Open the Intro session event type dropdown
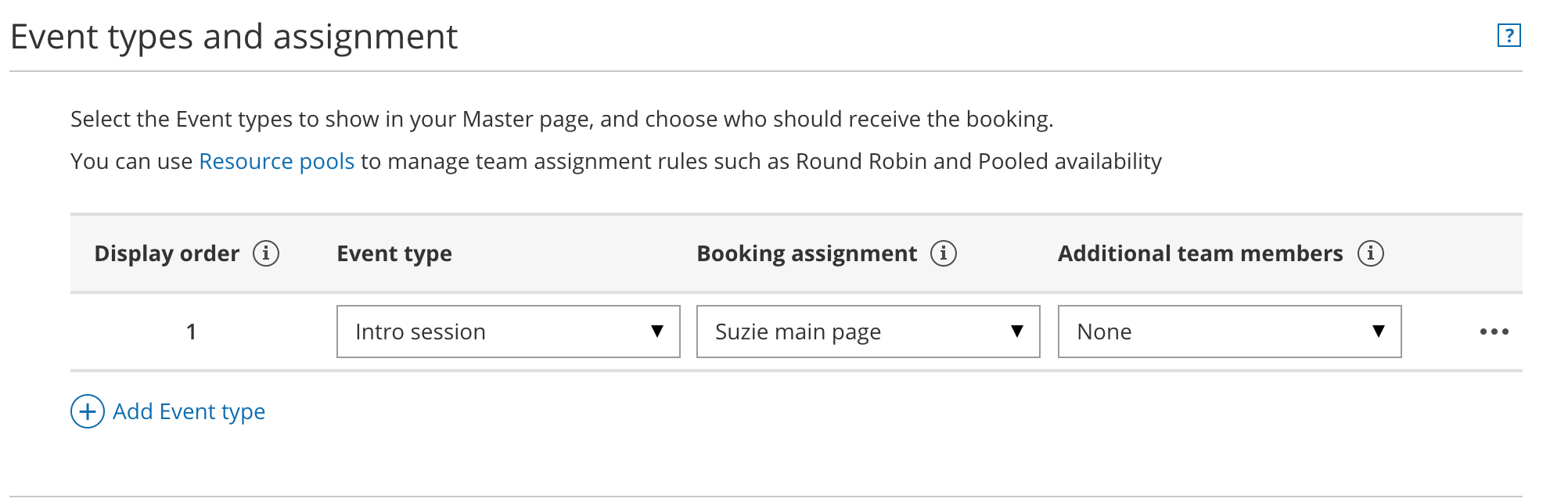 tap(493, 332)
